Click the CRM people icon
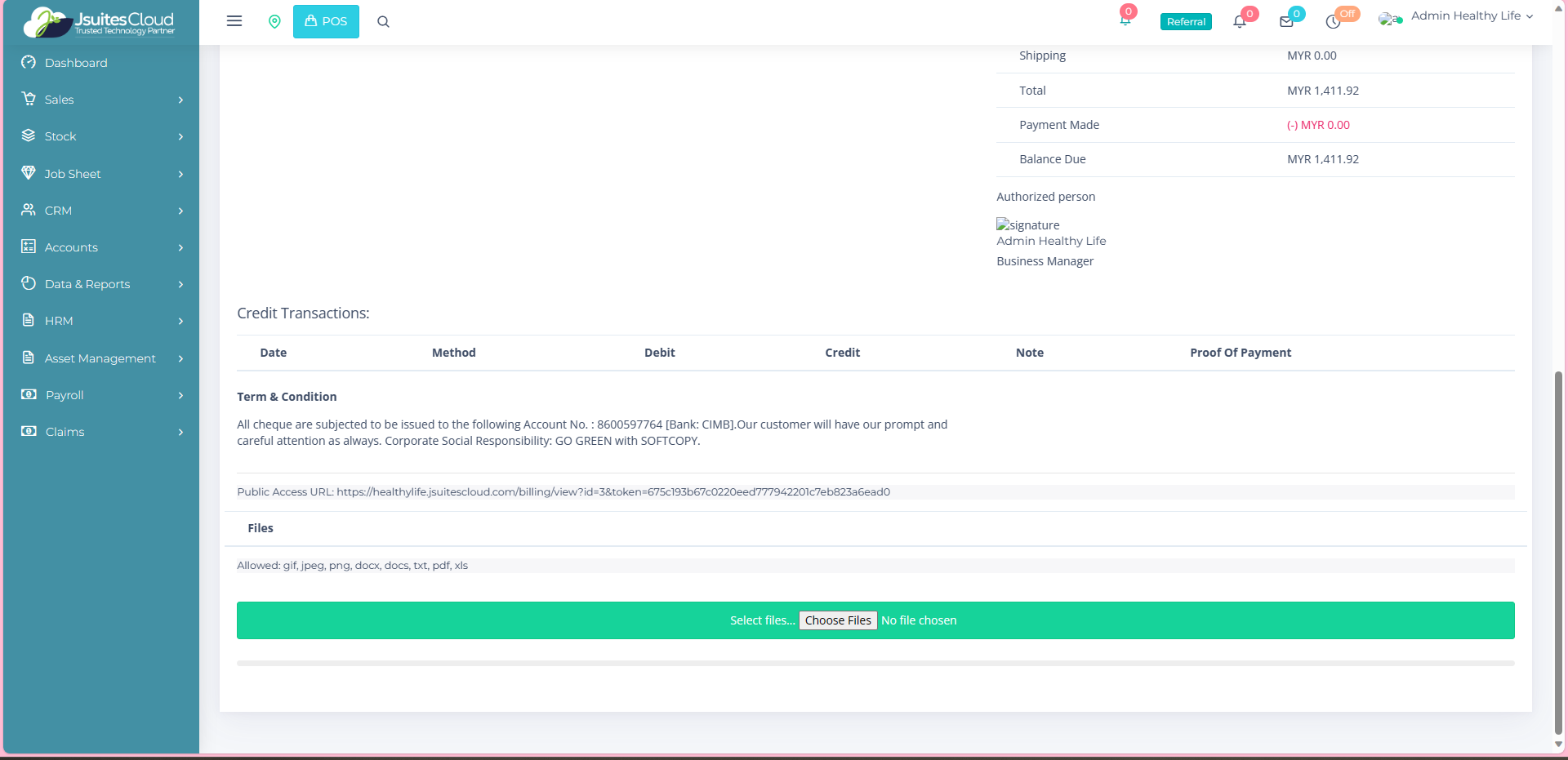 tap(29, 210)
